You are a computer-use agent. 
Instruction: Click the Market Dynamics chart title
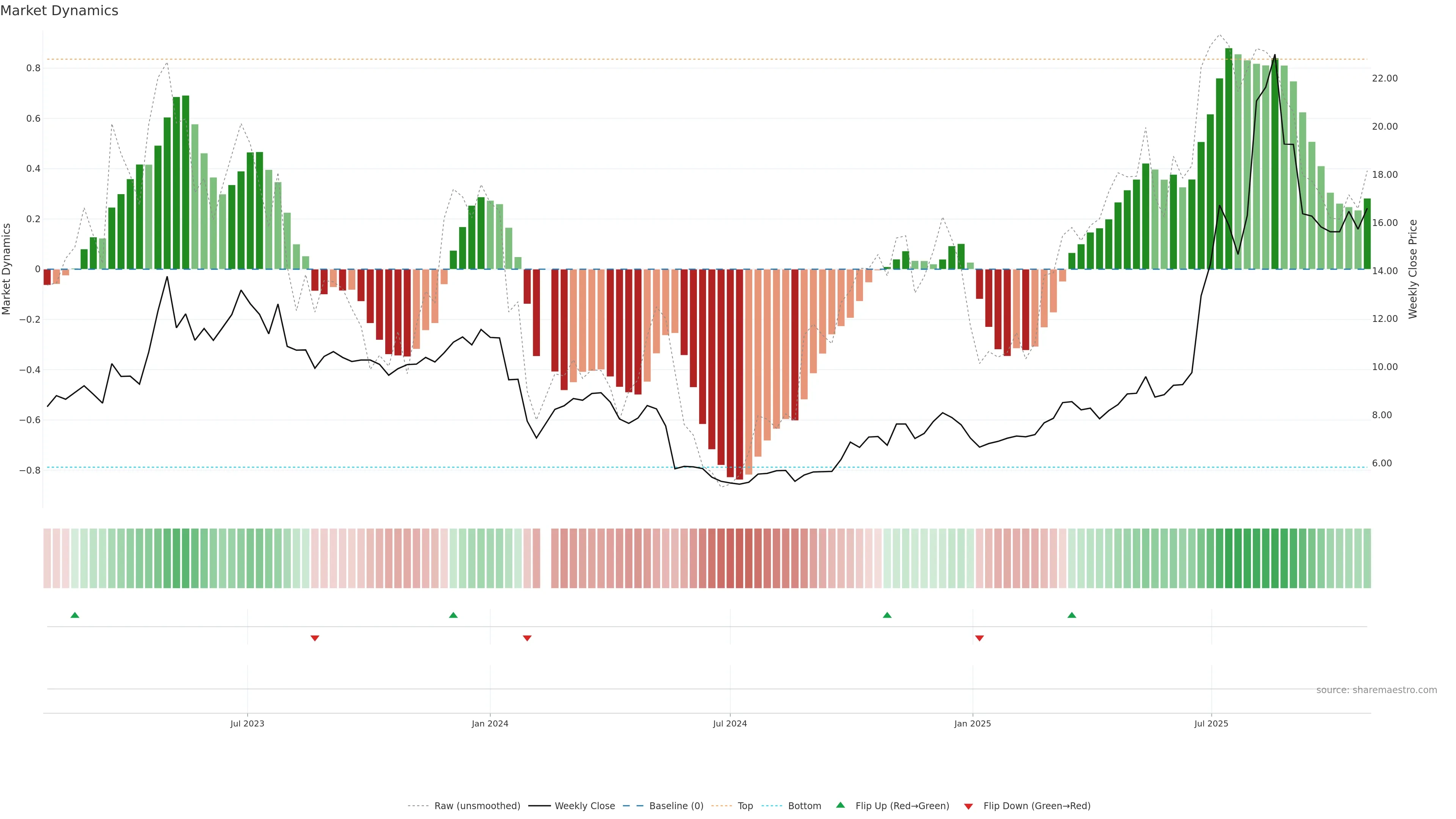pyautogui.click(x=60, y=11)
